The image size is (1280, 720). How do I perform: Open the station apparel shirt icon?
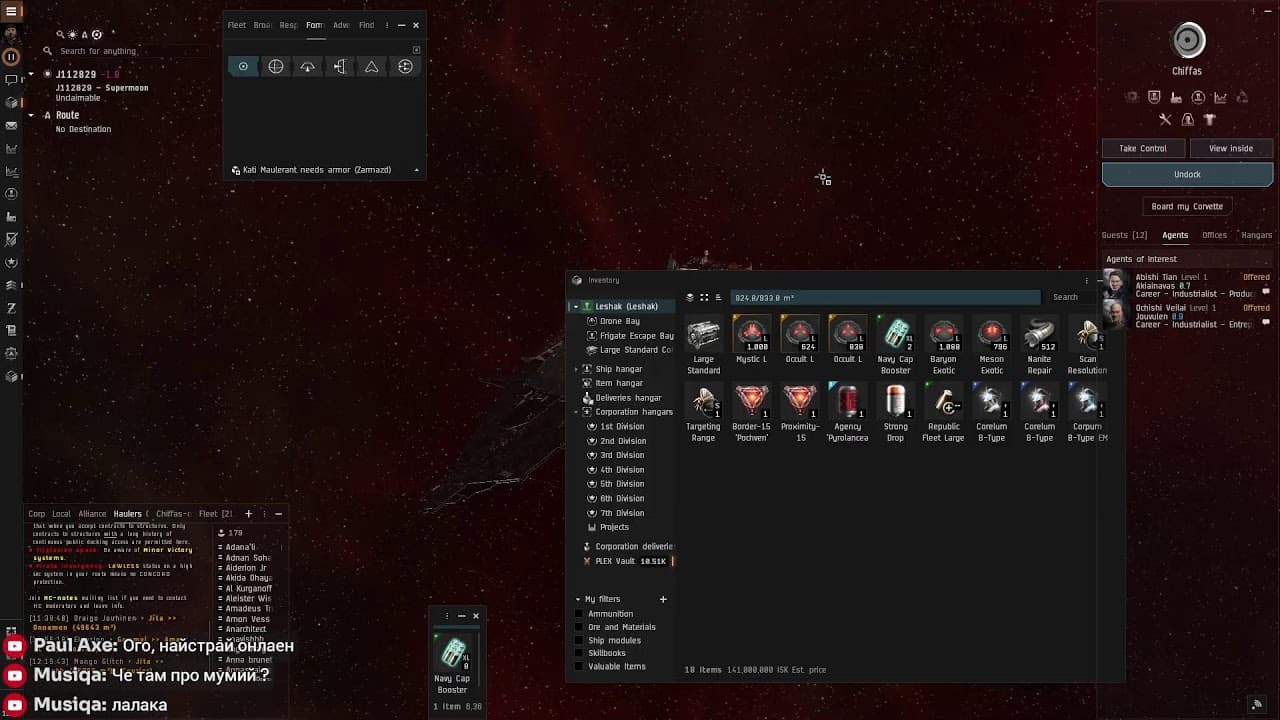click(x=1209, y=119)
